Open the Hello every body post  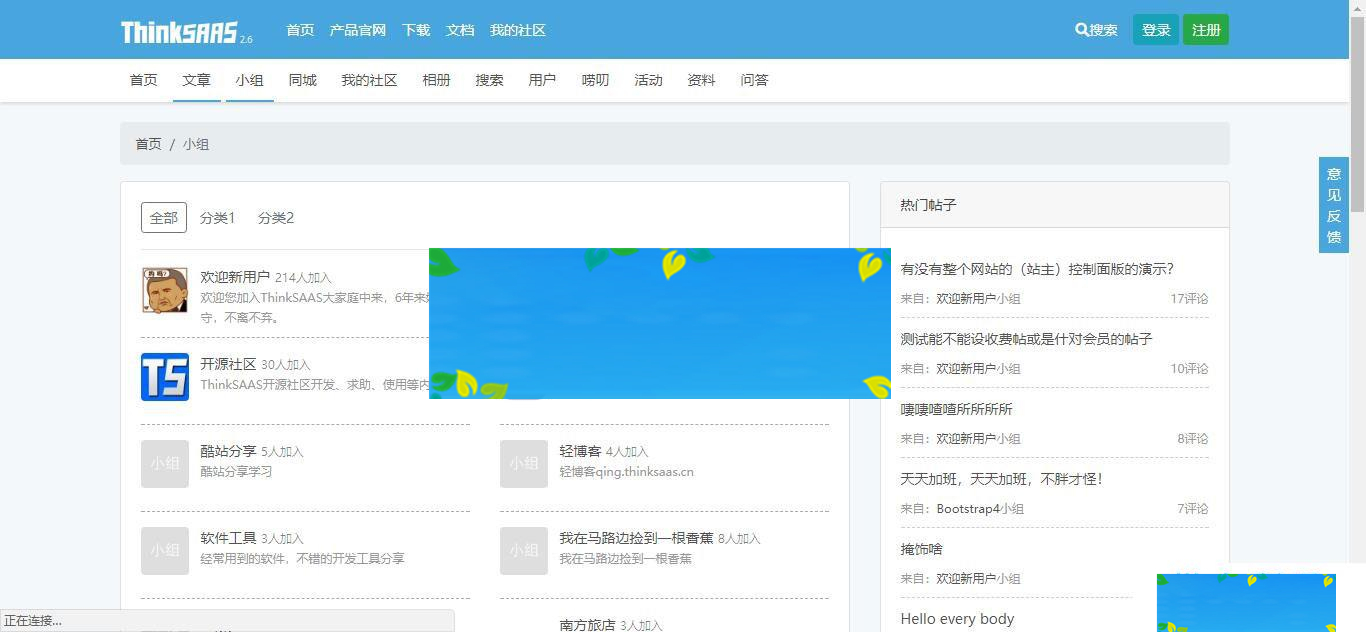(x=957, y=619)
